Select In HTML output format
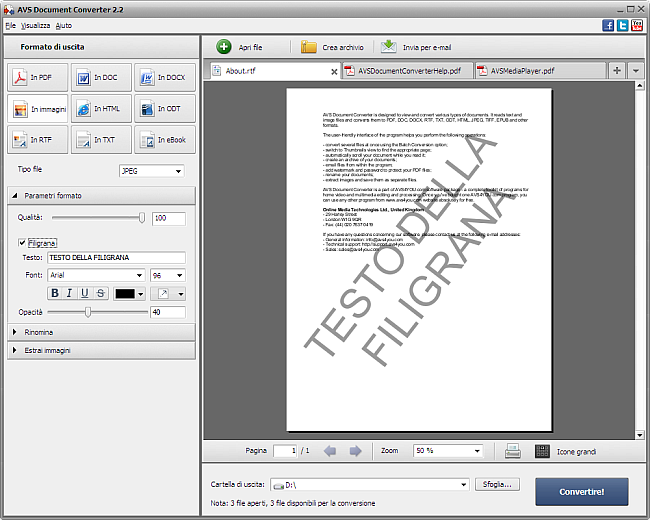650x520 pixels. pyautogui.click(x=101, y=109)
